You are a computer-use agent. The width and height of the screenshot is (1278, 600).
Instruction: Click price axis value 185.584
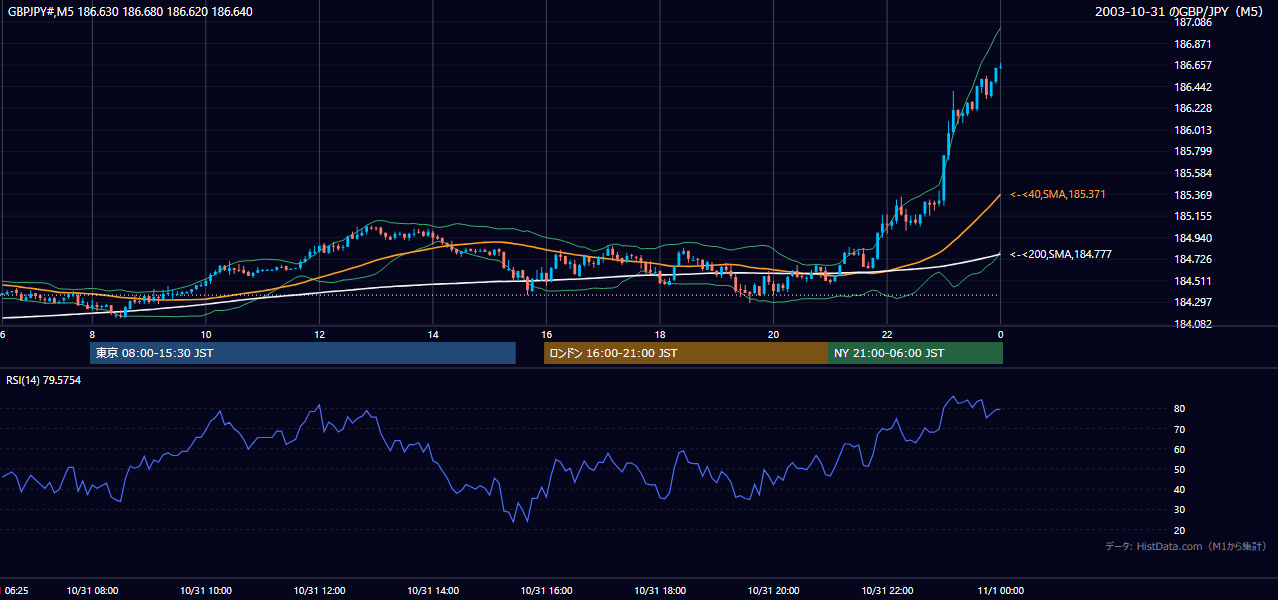(x=1194, y=173)
